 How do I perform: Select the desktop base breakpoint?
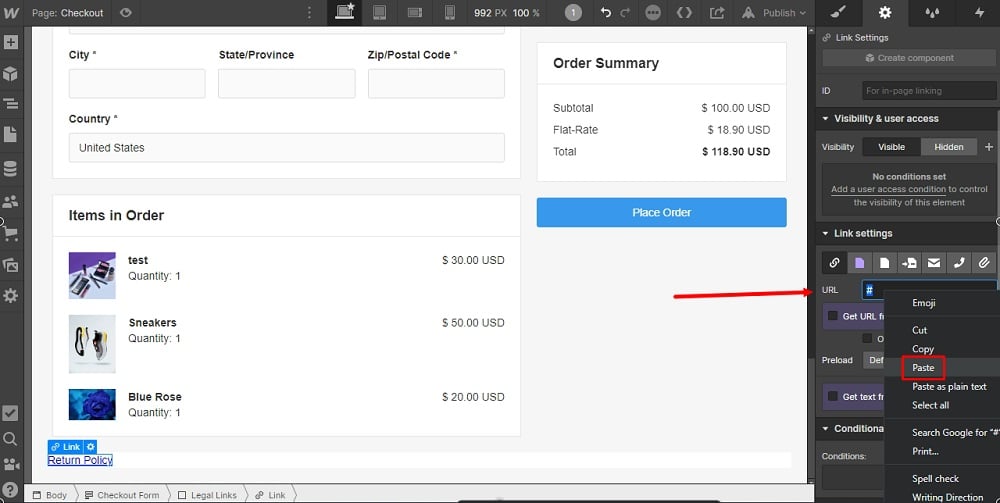pyautogui.click(x=345, y=12)
